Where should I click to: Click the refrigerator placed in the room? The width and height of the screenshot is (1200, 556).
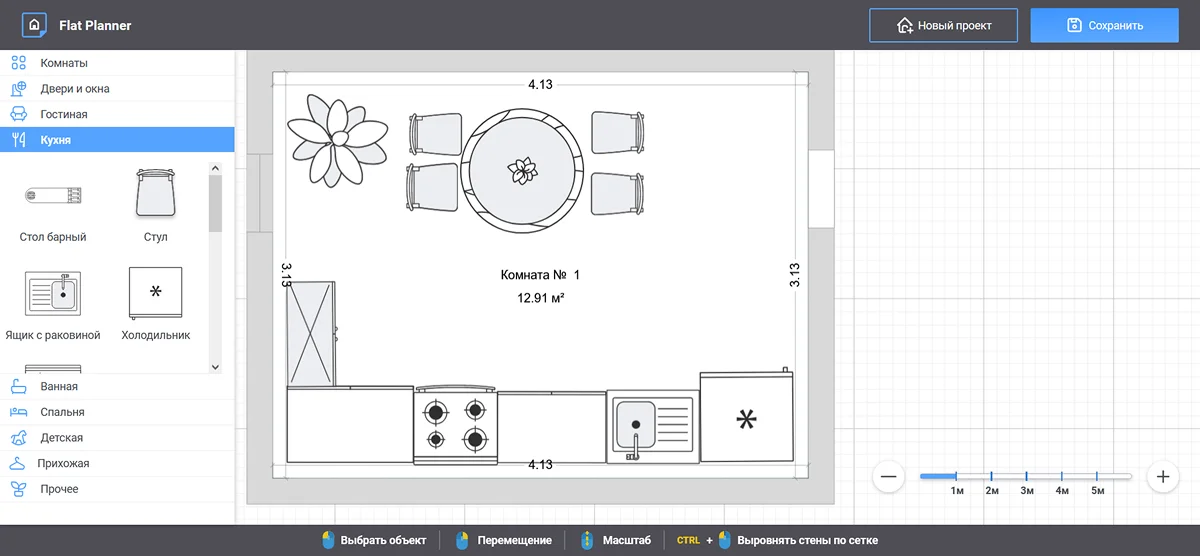click(746, 418)
